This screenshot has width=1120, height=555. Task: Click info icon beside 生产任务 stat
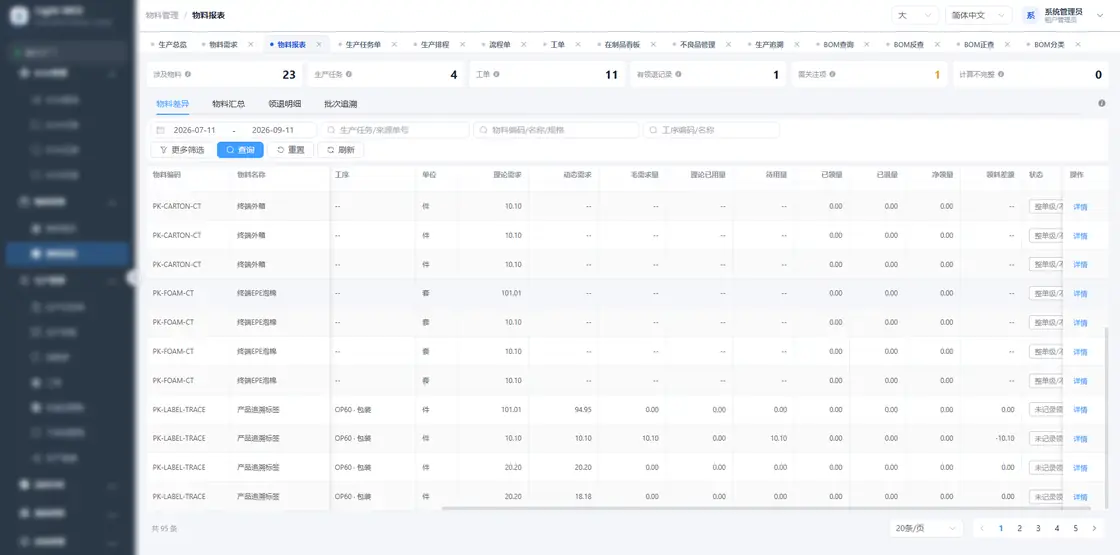[x=349, y=74]
